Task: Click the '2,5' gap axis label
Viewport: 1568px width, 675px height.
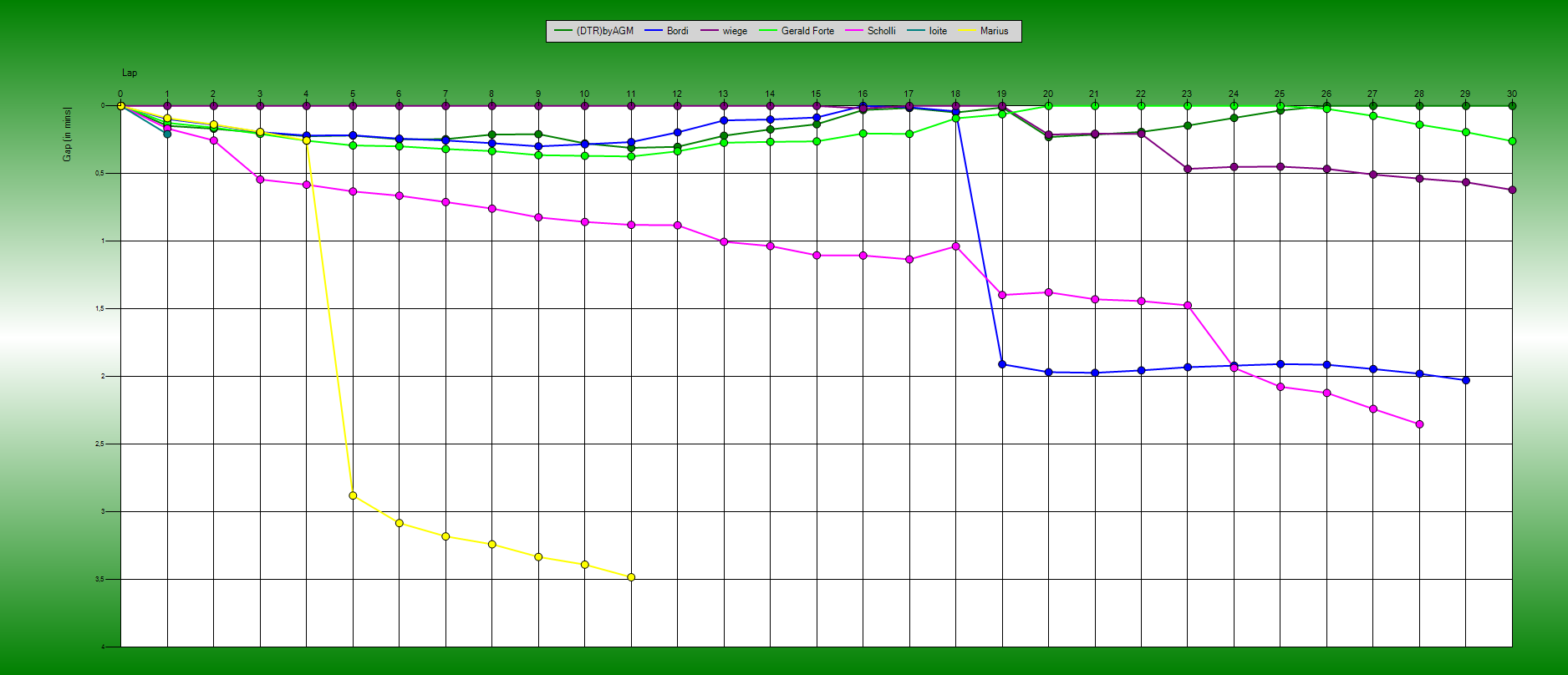Action: pyautogui.click(x=99, y=444)
